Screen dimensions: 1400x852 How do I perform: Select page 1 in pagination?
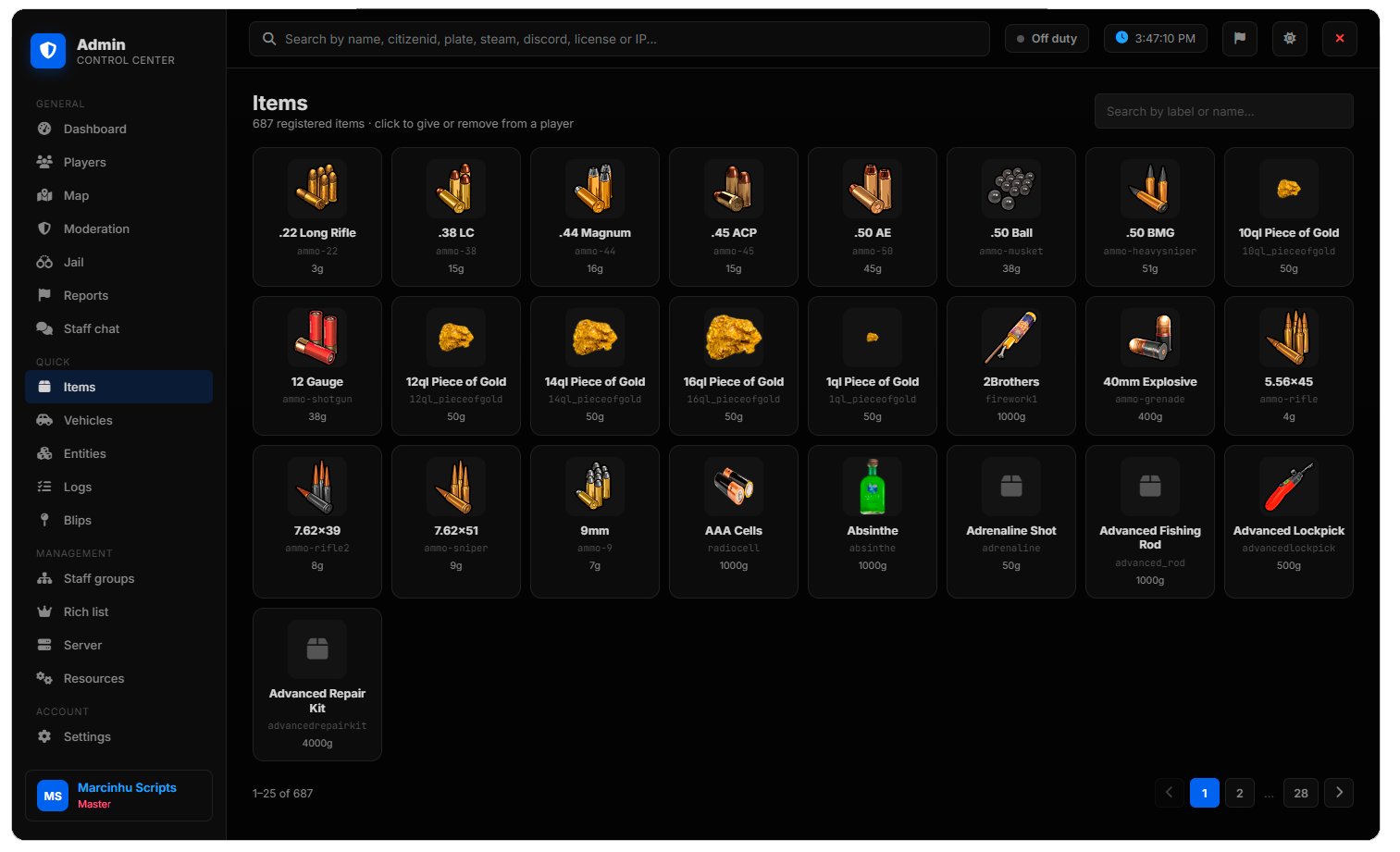[x=1205, y=793]
